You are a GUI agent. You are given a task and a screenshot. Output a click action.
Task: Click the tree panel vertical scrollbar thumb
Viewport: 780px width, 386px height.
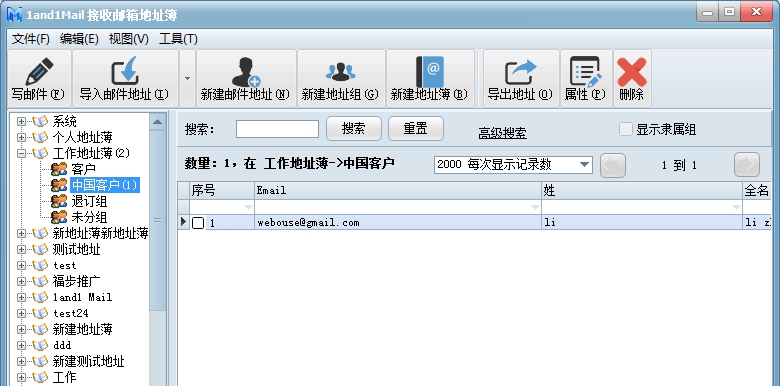click(158, 220)
